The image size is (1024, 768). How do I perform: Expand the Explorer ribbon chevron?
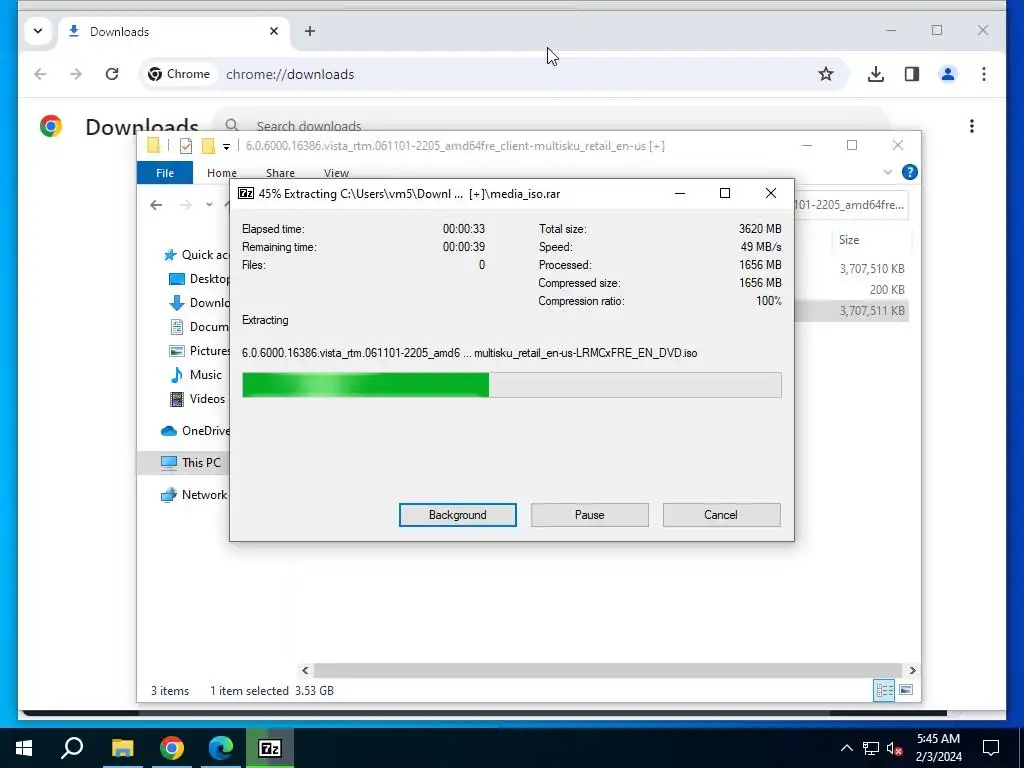point(888,172)
